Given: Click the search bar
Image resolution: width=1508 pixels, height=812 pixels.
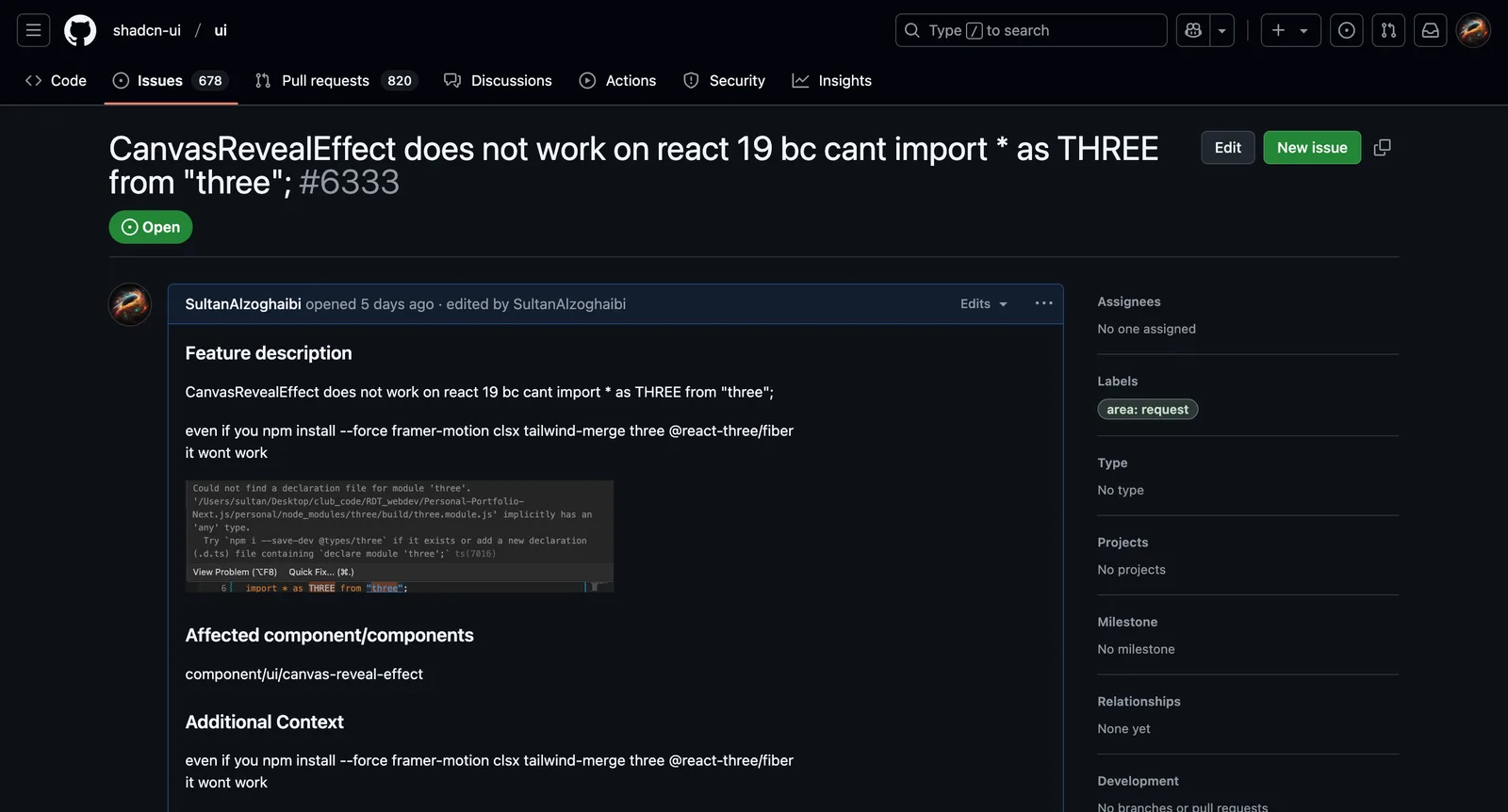Looking at the screenshot, I should 1031,30.
